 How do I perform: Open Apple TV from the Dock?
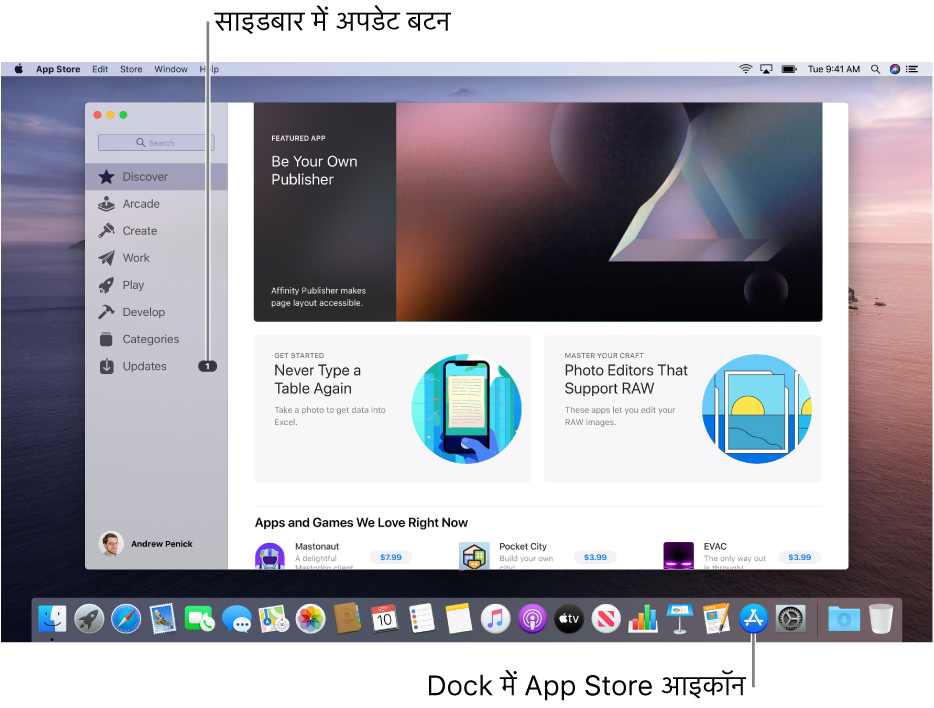pos(569,619)
